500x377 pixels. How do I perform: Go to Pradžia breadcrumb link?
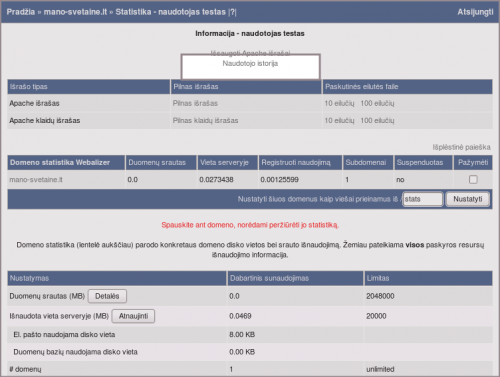point(21,12)
